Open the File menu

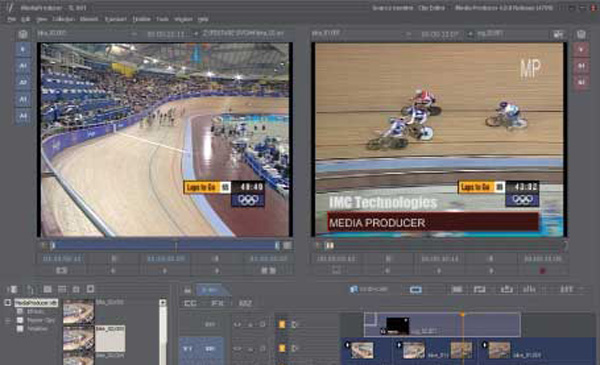(x=11, y=19)
